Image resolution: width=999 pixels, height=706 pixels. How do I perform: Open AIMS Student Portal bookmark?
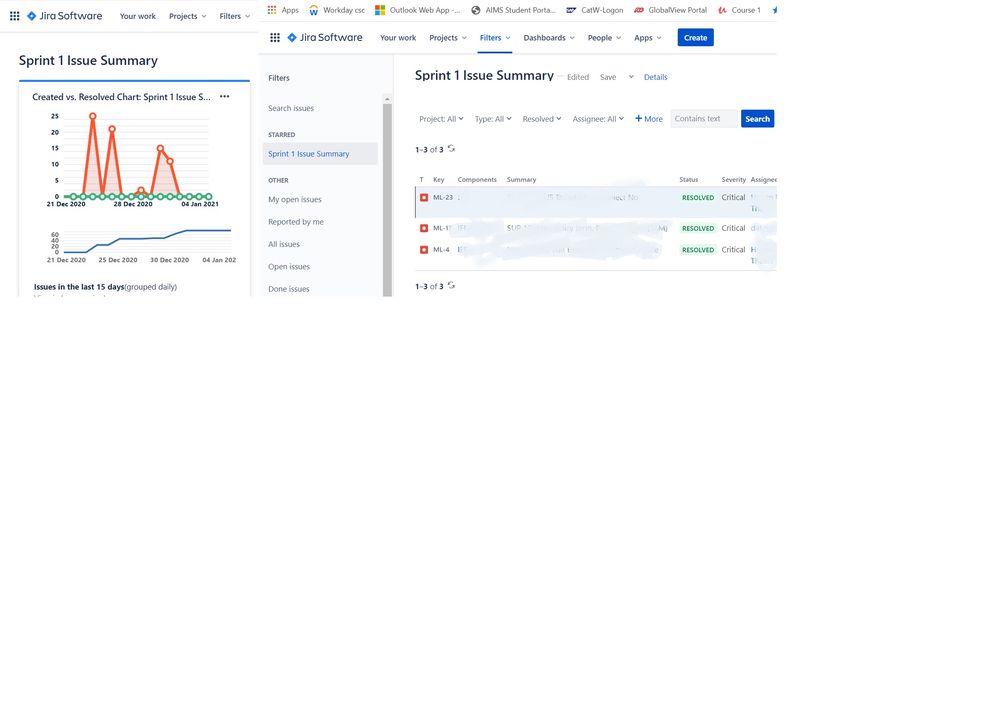[x=513, y=10]
